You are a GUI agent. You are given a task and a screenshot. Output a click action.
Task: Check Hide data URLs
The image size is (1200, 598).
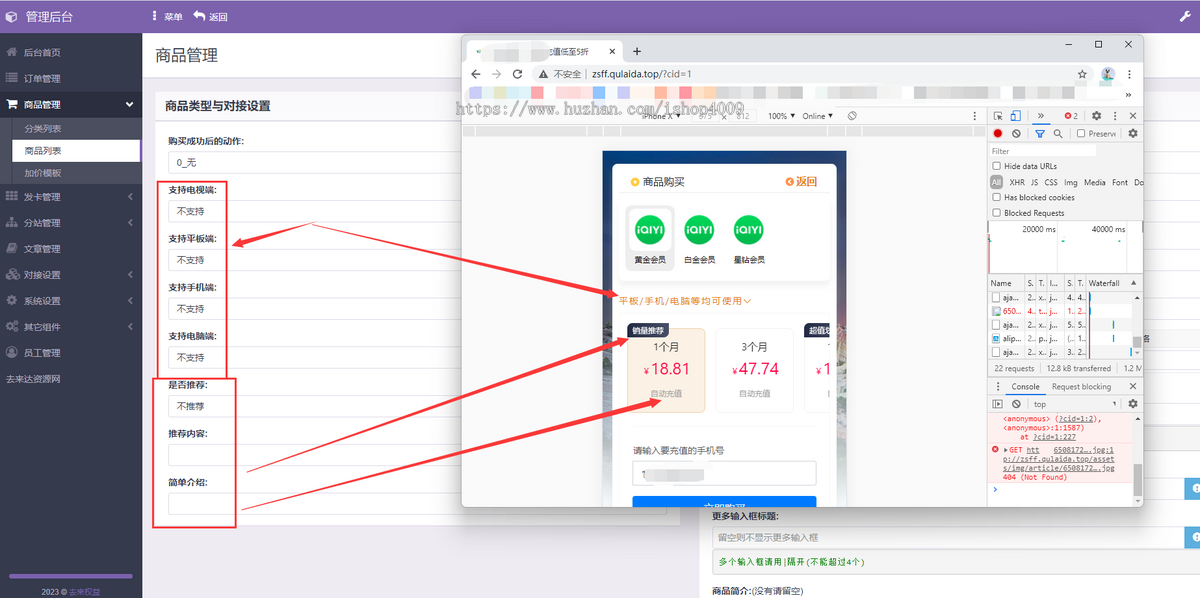(x=996, y=166)
